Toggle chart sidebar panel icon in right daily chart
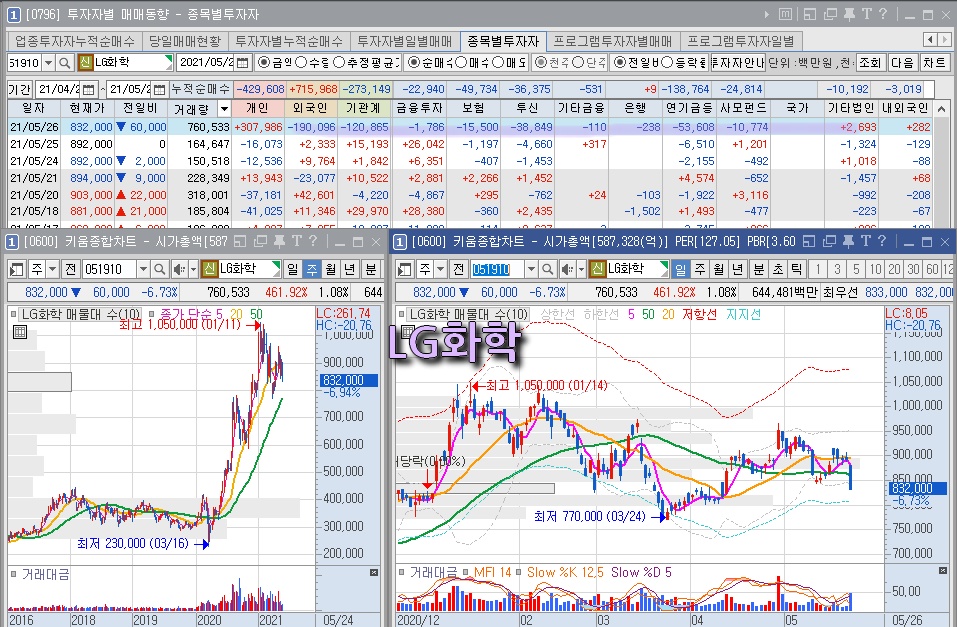This screenshot has height=627, width=957. pos(405,269)
